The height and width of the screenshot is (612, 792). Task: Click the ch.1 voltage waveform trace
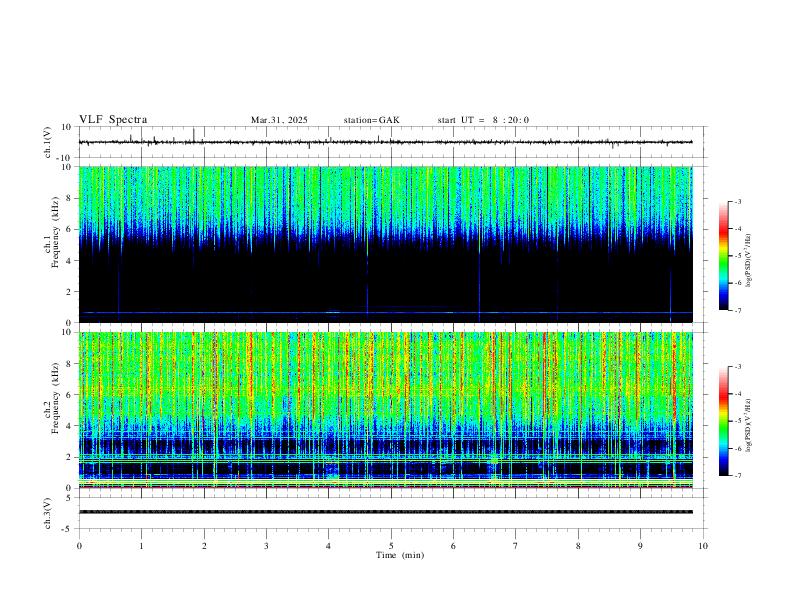[x=386, y=142]
